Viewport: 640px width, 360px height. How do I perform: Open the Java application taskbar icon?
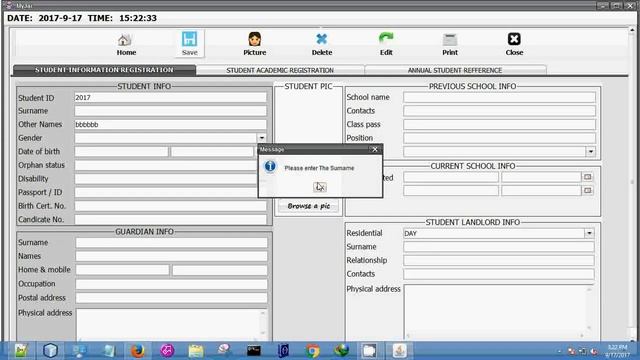pyautogui.click(x=400, y=351)
